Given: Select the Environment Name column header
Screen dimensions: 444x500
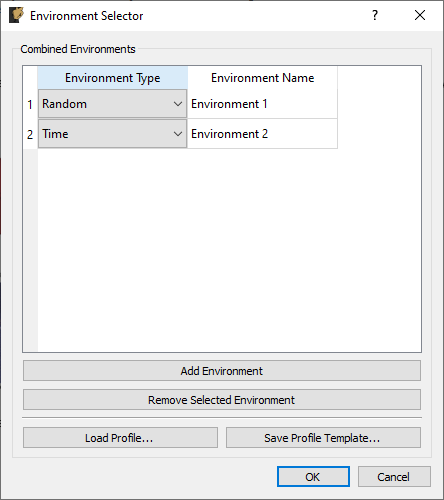Looking at the screenshot, I should 263,78.
